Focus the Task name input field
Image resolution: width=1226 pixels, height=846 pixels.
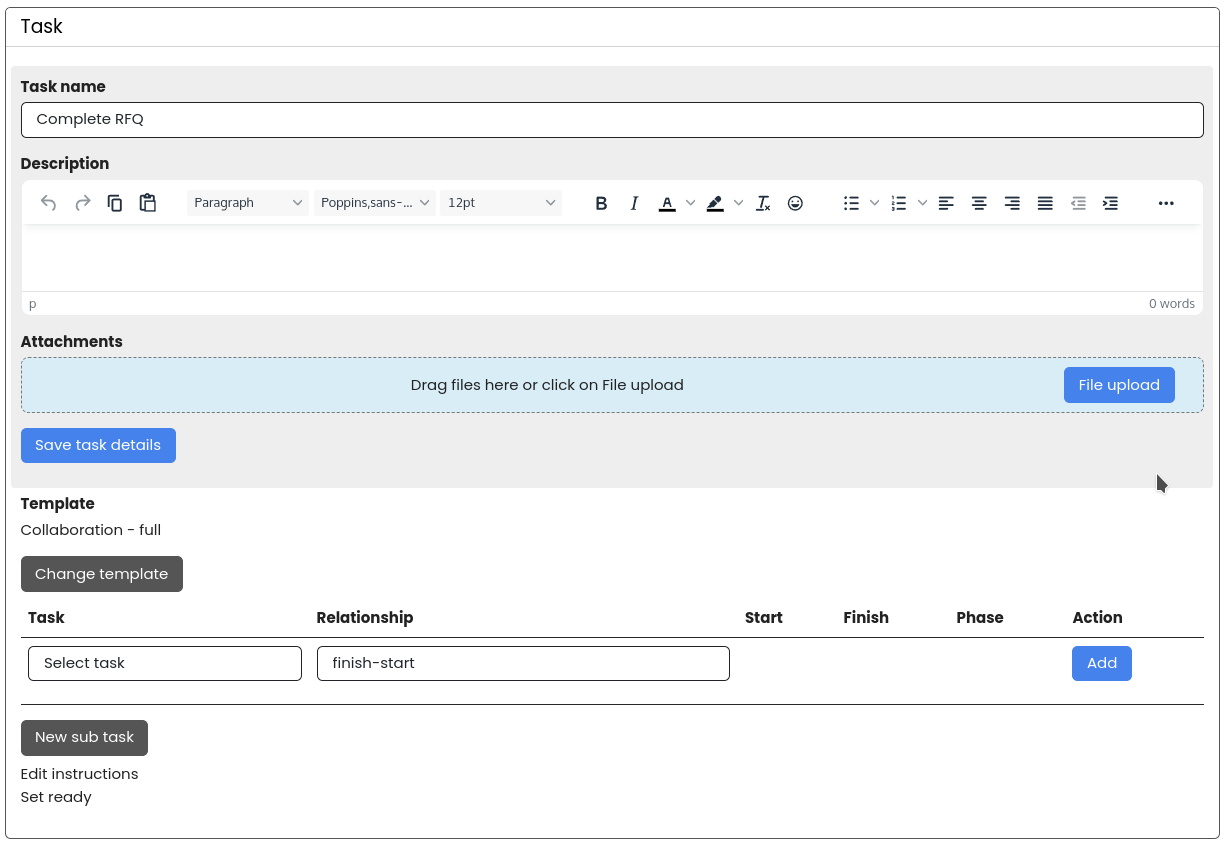(x=612, y=120)
